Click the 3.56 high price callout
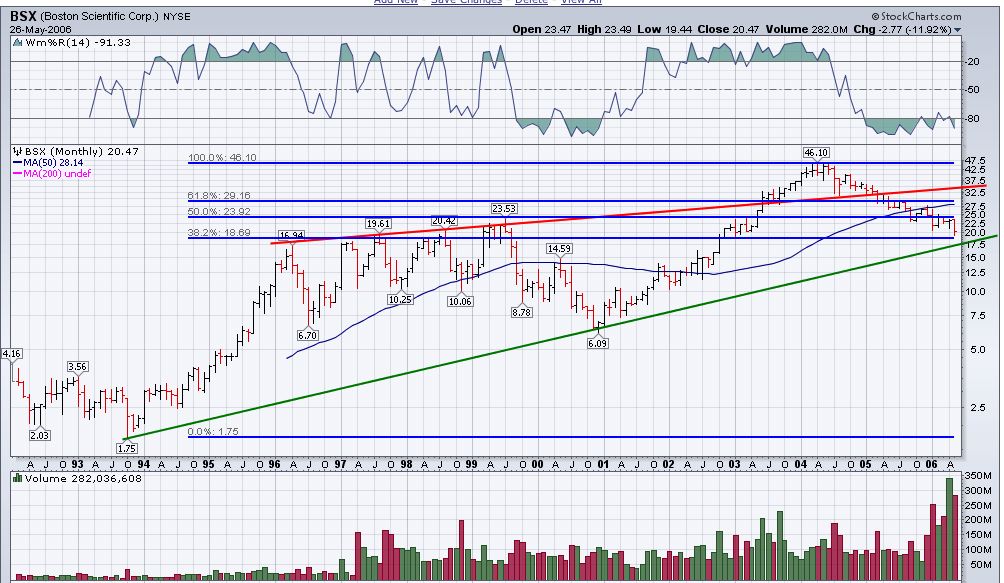 [x=77, y=367]
